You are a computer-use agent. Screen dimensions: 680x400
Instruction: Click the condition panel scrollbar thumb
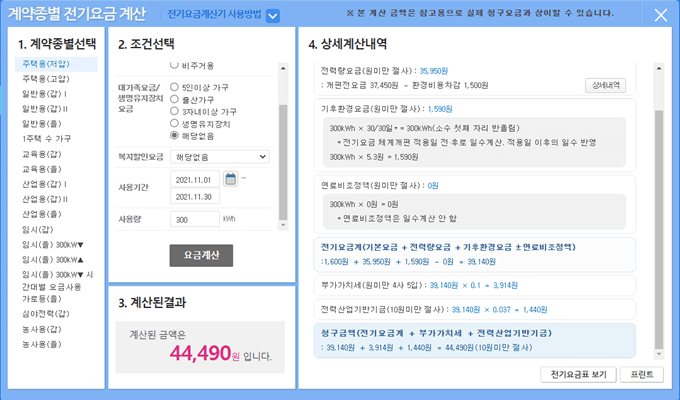tap(283, 162)
